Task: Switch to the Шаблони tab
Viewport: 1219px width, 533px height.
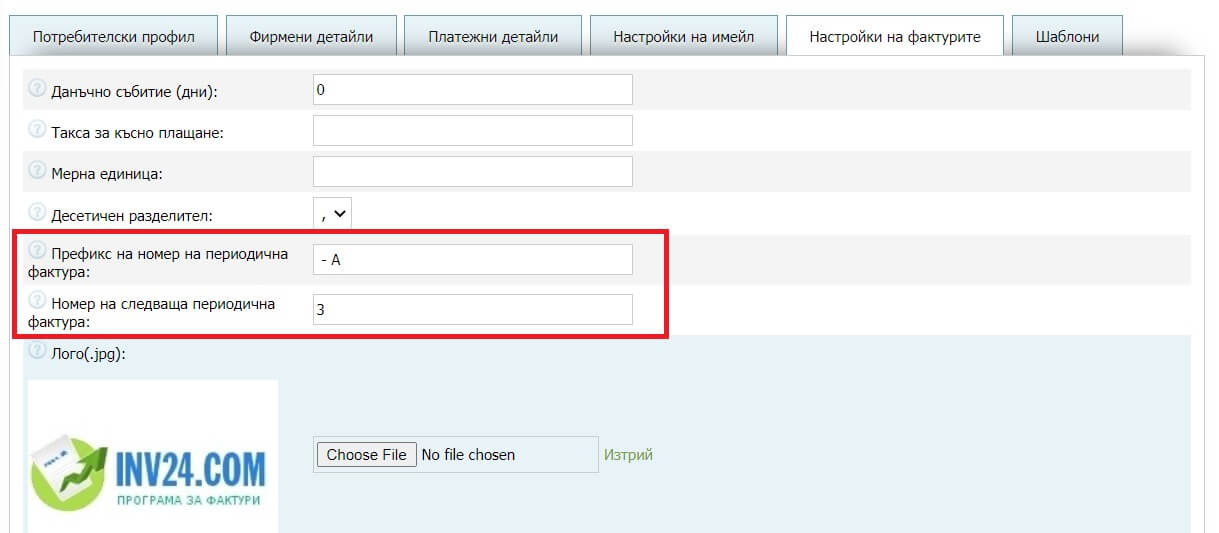Action: [1067, 37]
